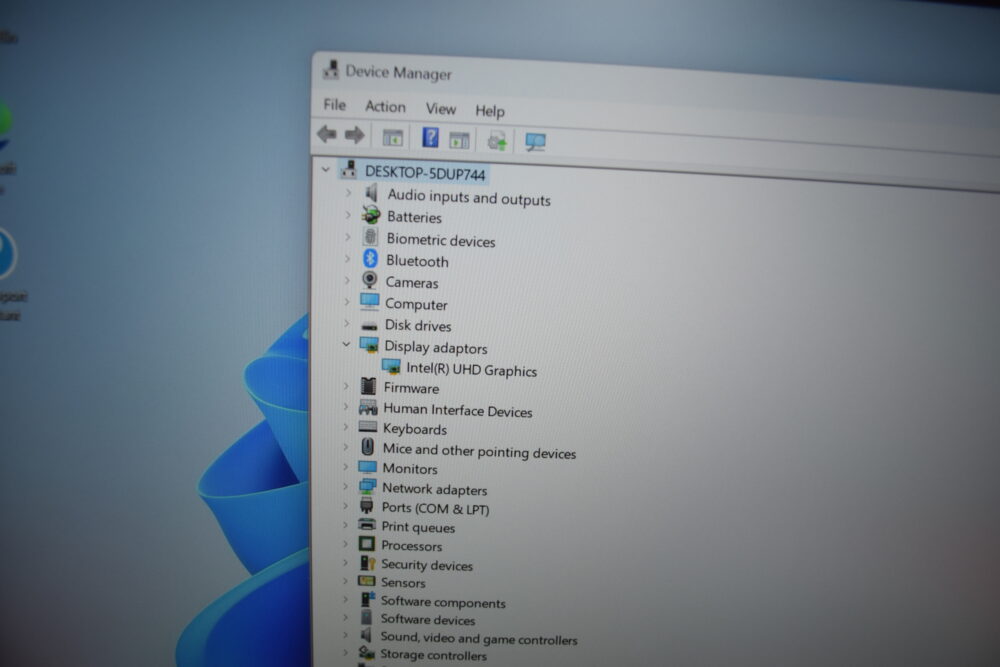Click the Human Interface Devices icon
This screenshot has width=1000, height=667.
click(x=368, y=407)
